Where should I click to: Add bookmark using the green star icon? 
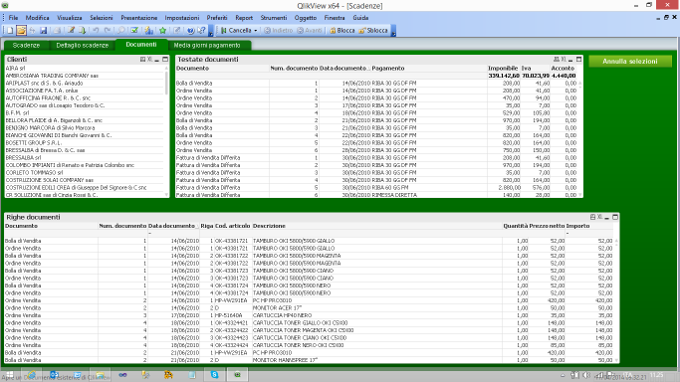coord(163,31)
